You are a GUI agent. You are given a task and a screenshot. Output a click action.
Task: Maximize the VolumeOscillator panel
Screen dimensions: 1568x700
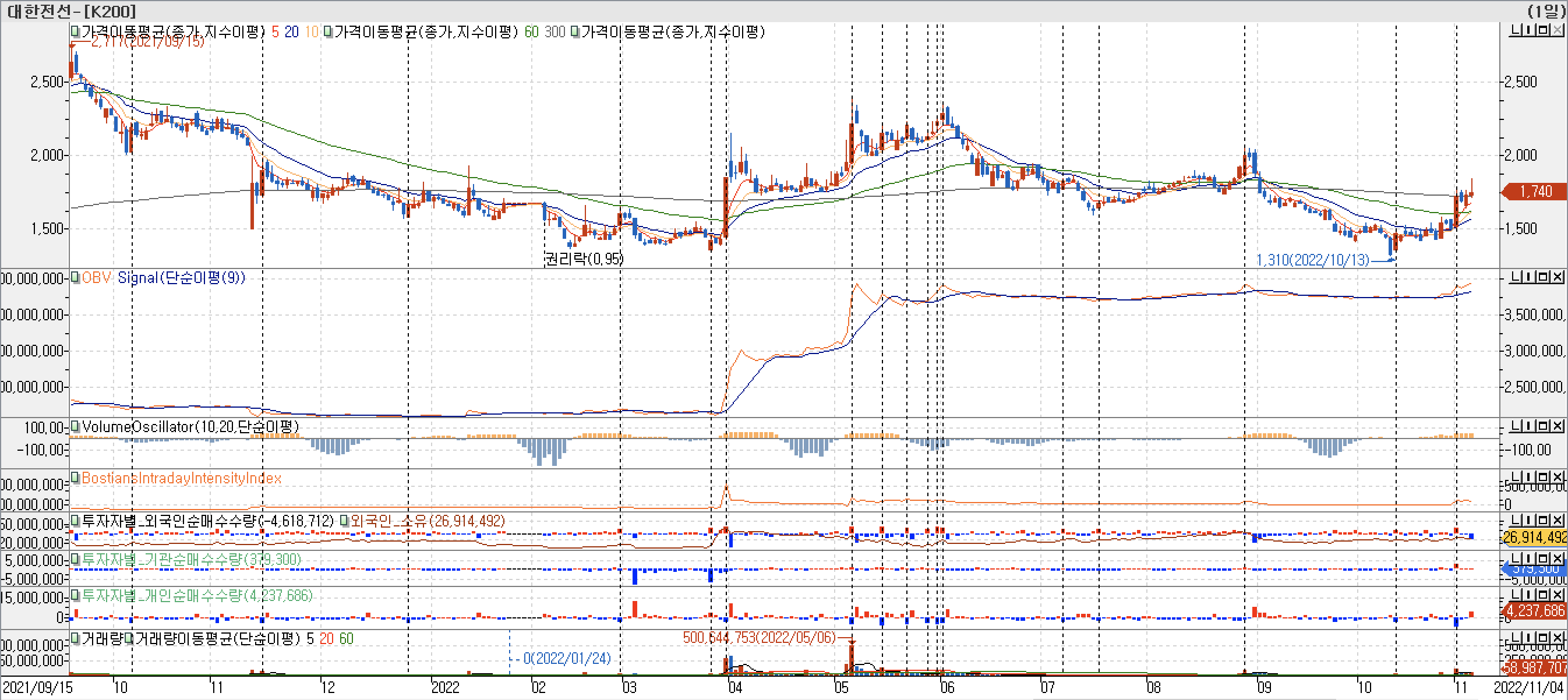[x=1543, y=426]
